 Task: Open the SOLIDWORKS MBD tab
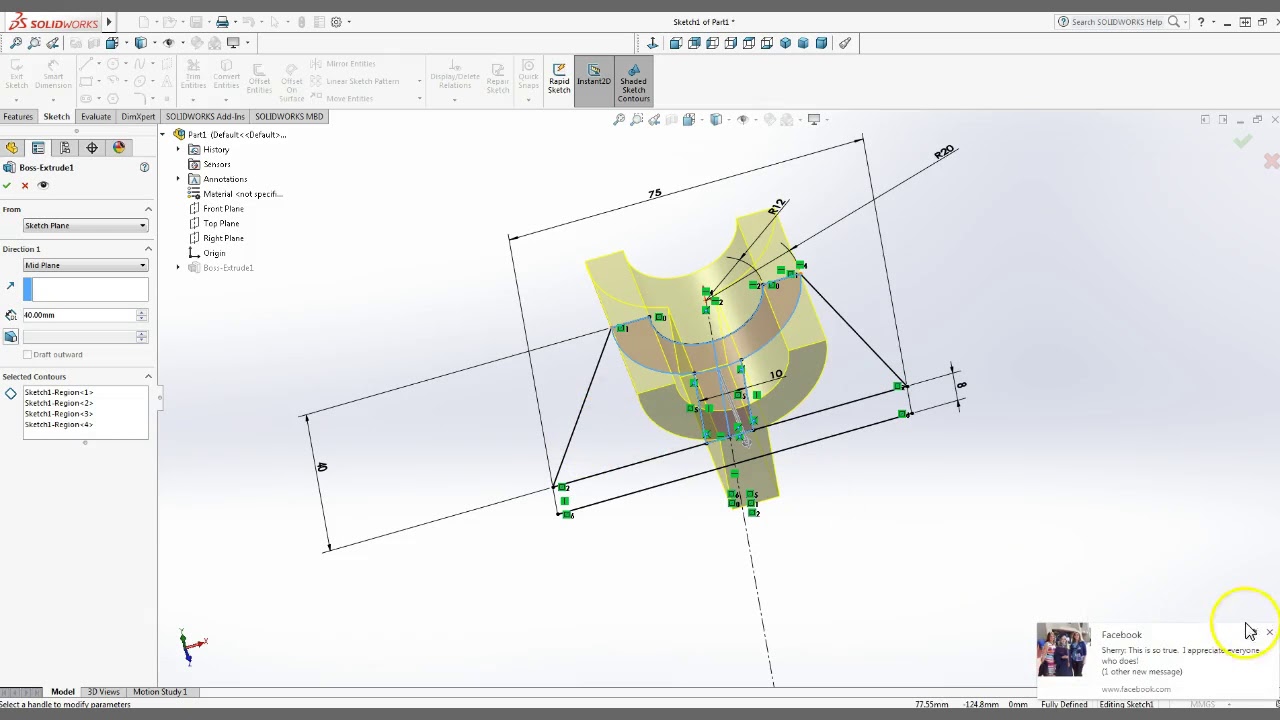tap(289, 116)
